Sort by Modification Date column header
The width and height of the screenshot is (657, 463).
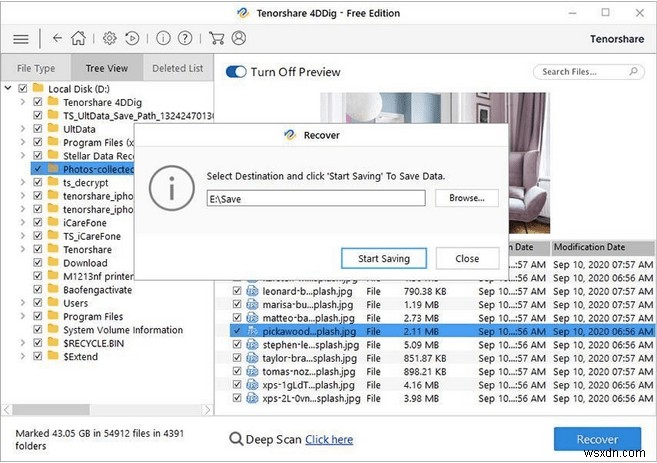(x=603, y=247)
